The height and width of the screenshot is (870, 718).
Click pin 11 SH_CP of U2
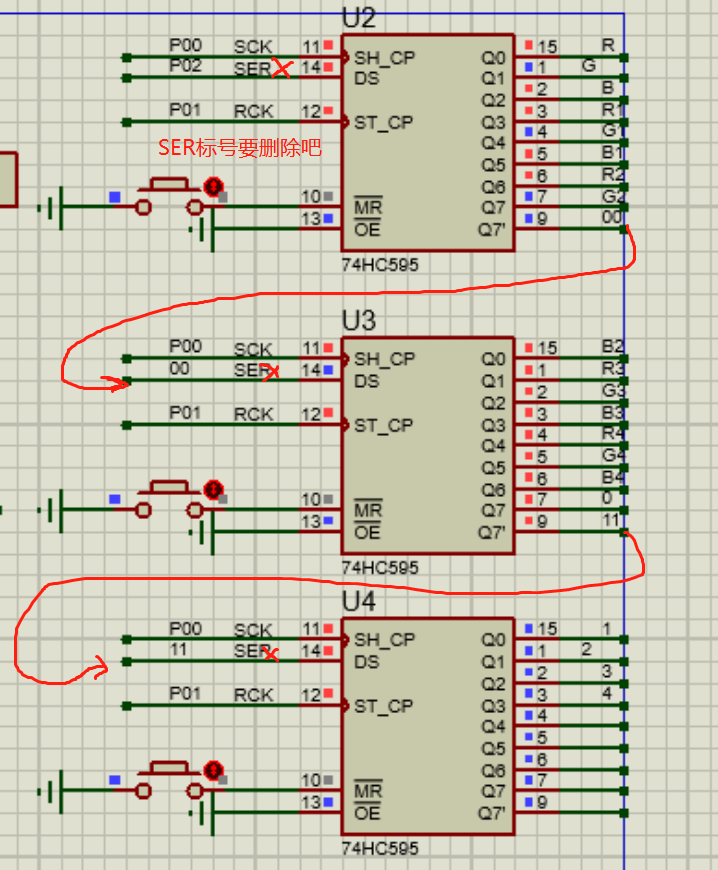coord(321,57)
